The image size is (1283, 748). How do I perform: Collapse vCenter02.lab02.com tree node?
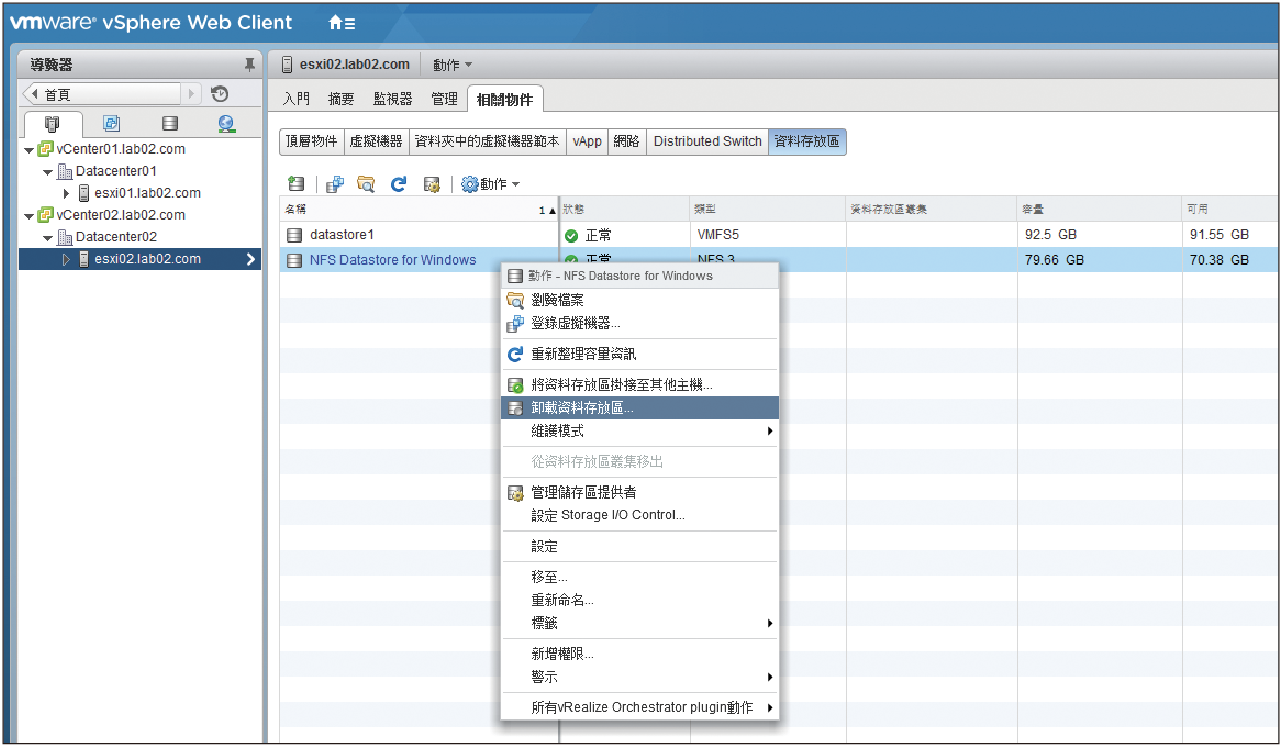[29, 216]
